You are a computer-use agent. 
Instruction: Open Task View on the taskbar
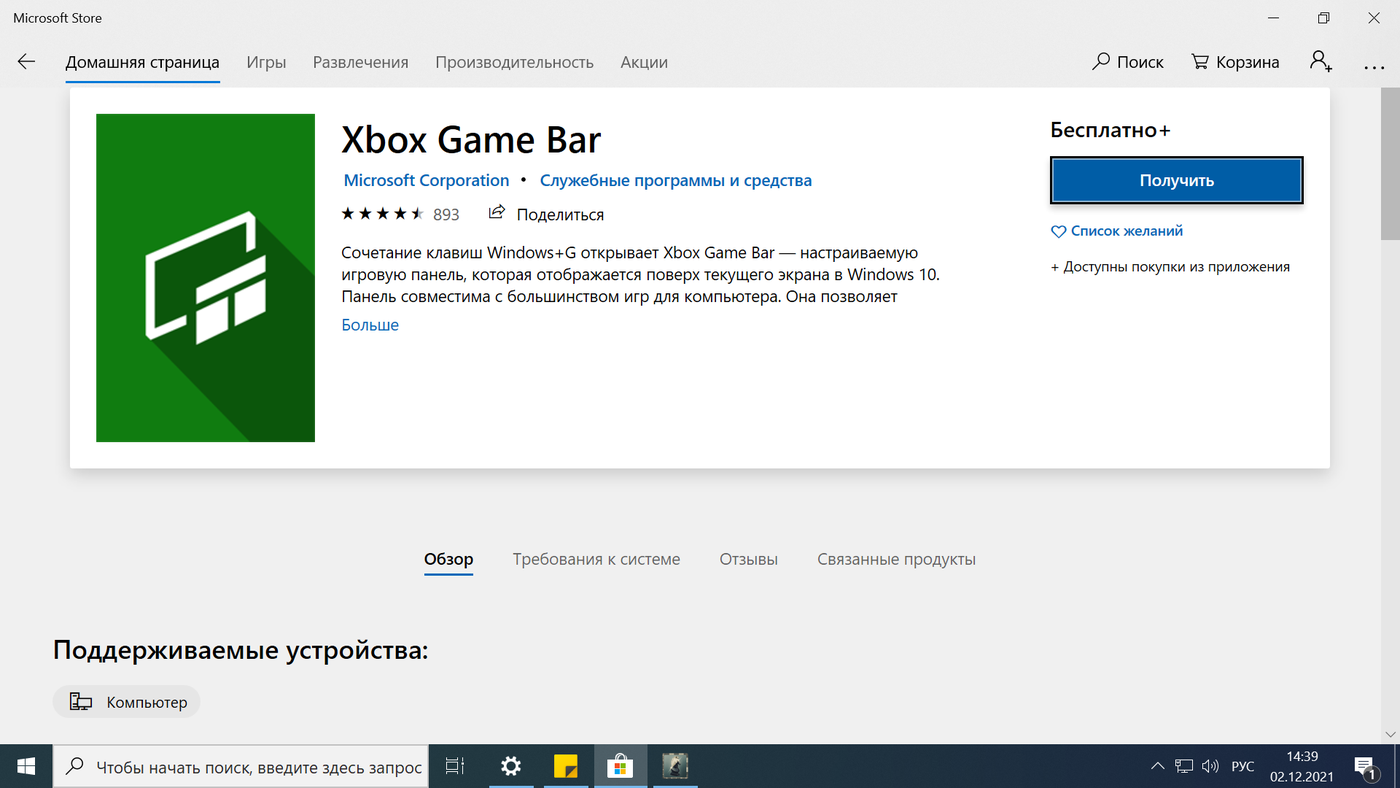tap(455, 767)
